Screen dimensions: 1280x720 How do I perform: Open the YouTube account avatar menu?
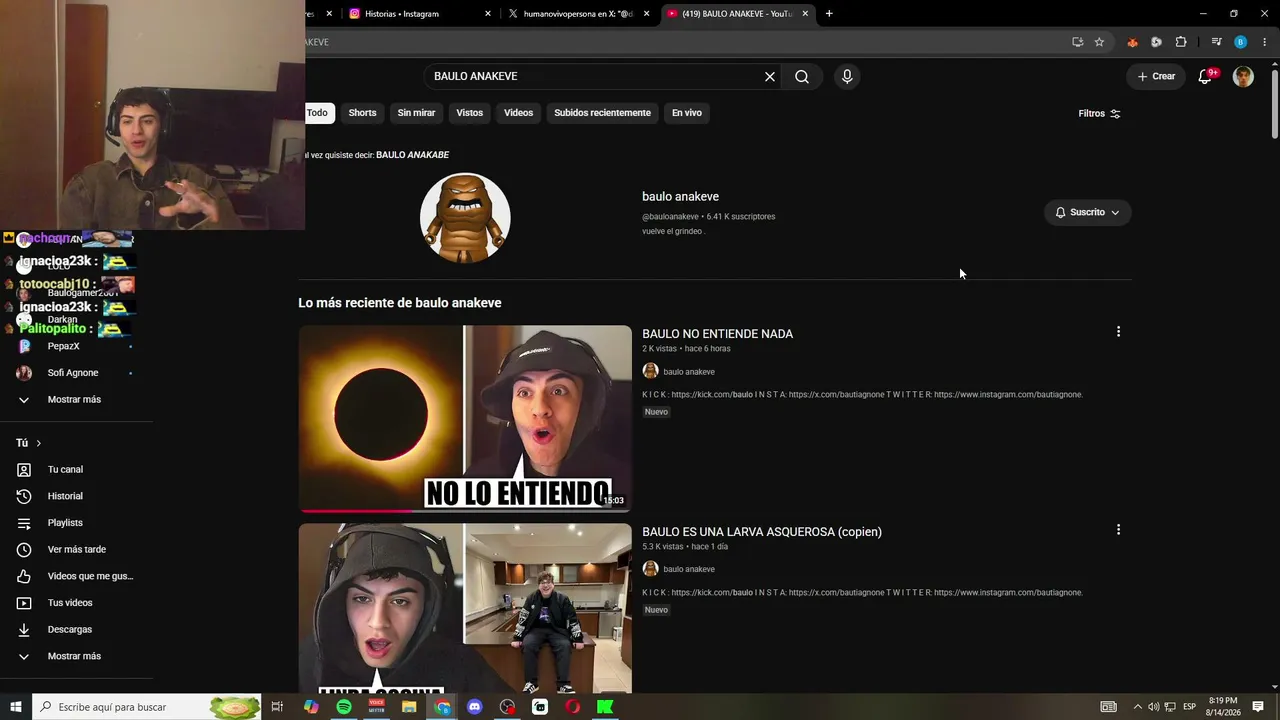[1243, 77]
